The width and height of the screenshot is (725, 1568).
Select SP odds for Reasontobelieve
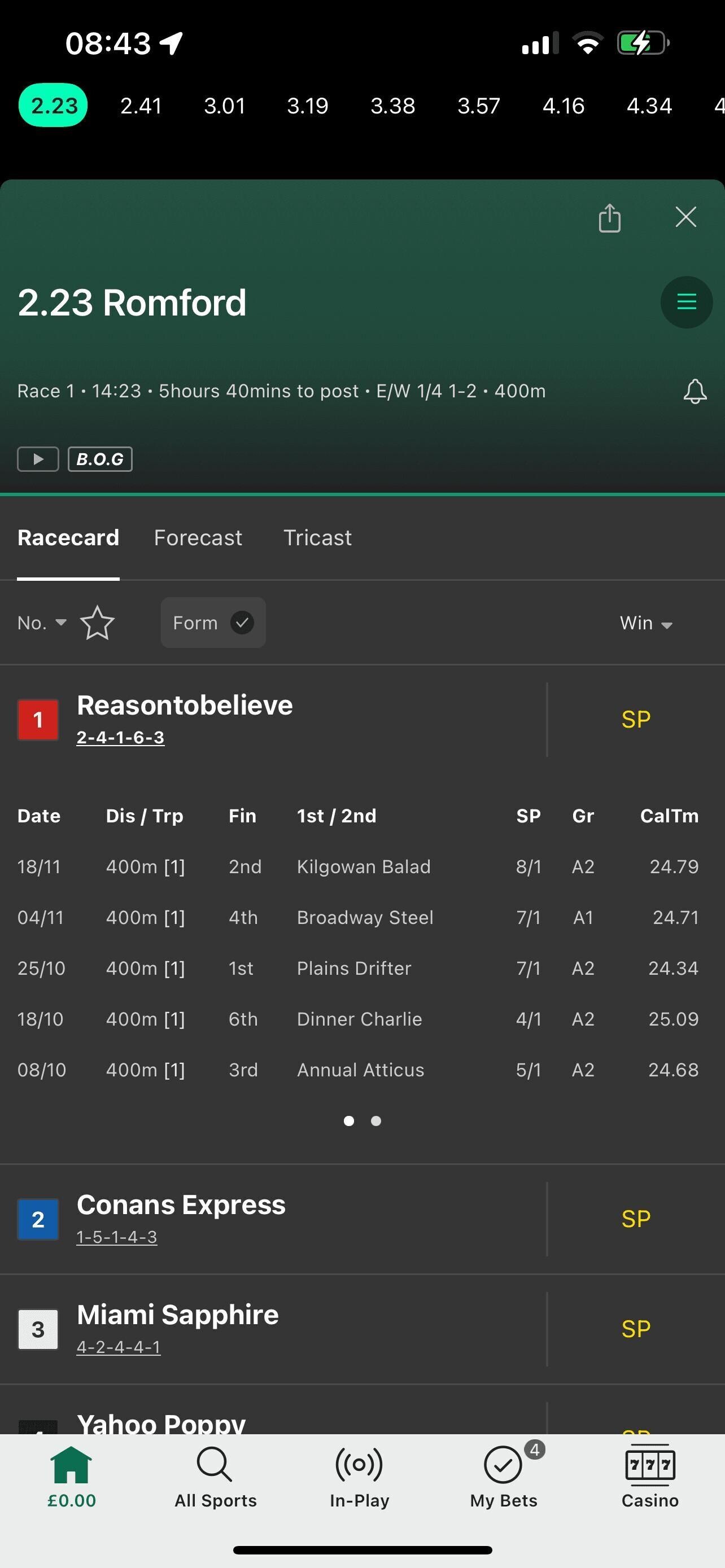(x=636, y=720)
